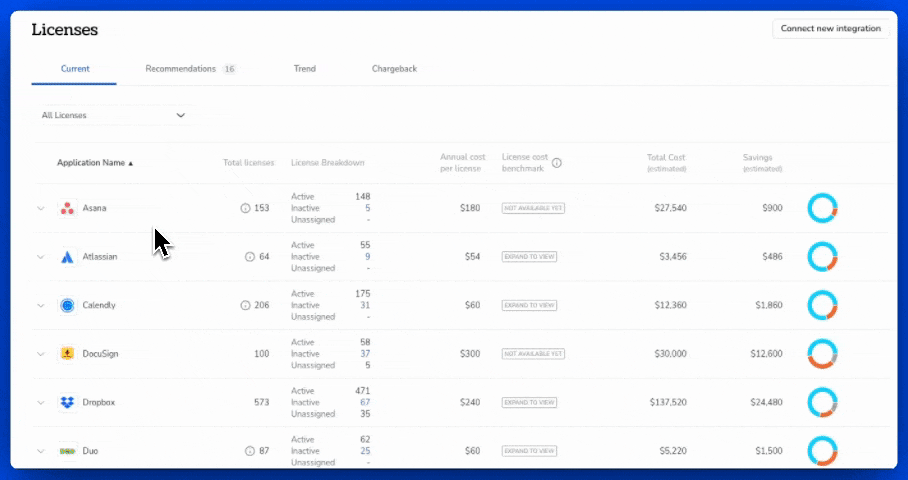Switch to the Current tab
908x480 pixels.
pyautogui.click(x=75, y=68)
